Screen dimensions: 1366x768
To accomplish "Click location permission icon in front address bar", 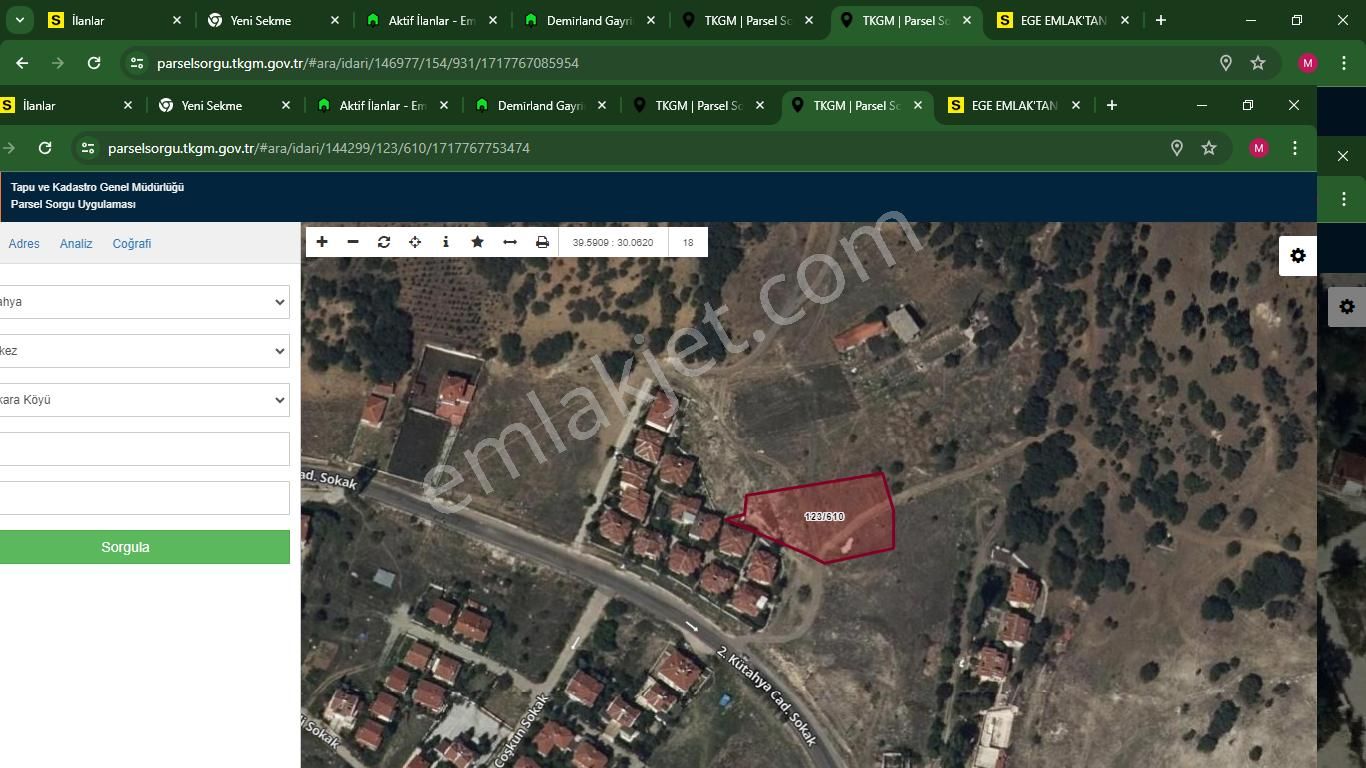I will point(1177,148).
